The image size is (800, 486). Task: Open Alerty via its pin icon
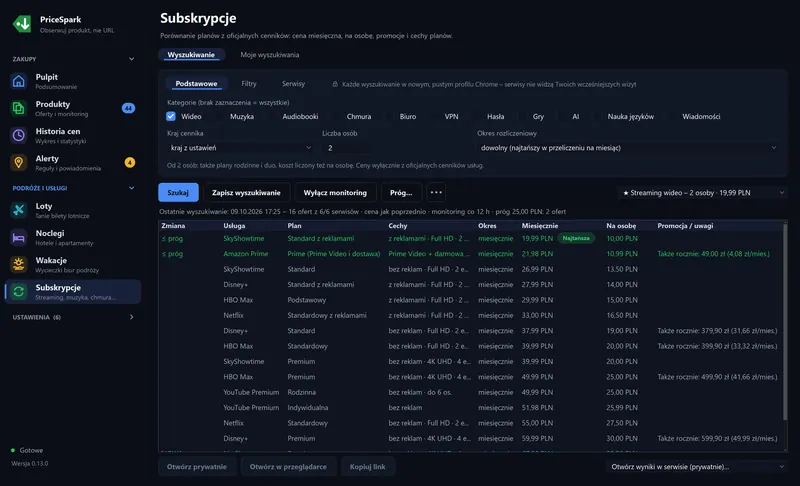pos(19,162)
